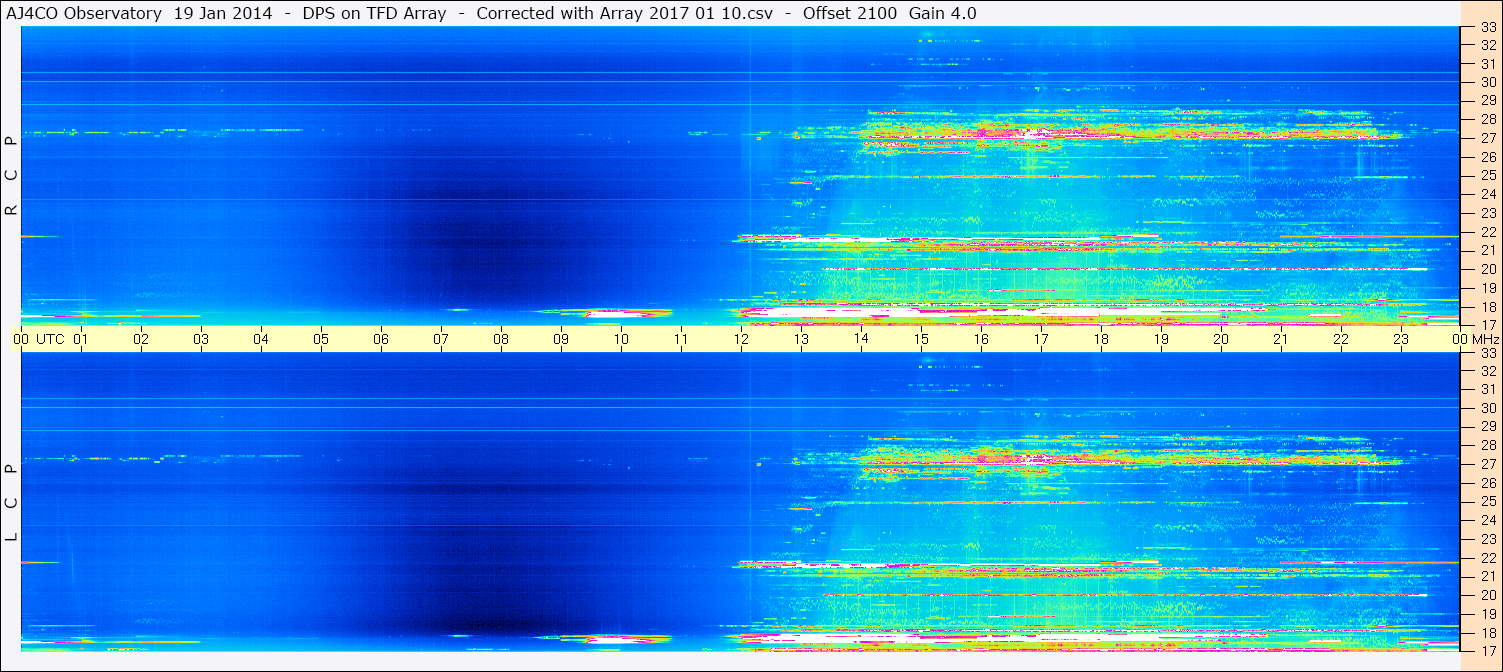Click the 31 MHz tick in RCP panel
The image size is (1503, 672).
click(x=1488, y=64)
